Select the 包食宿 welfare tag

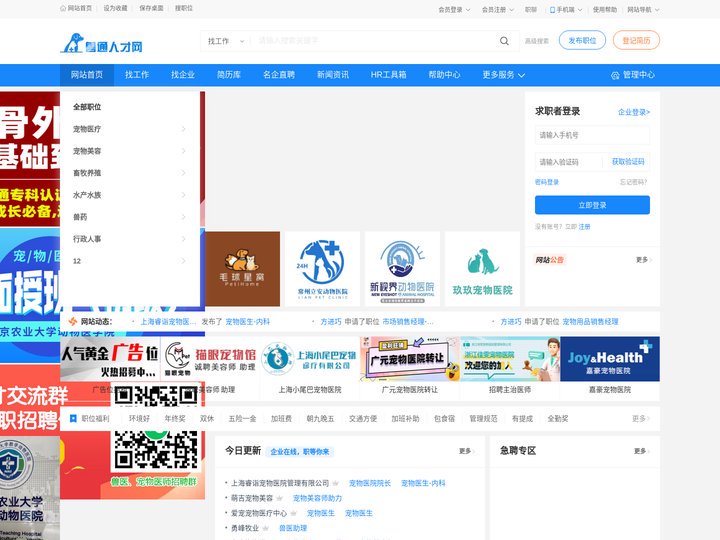(444, 418)
